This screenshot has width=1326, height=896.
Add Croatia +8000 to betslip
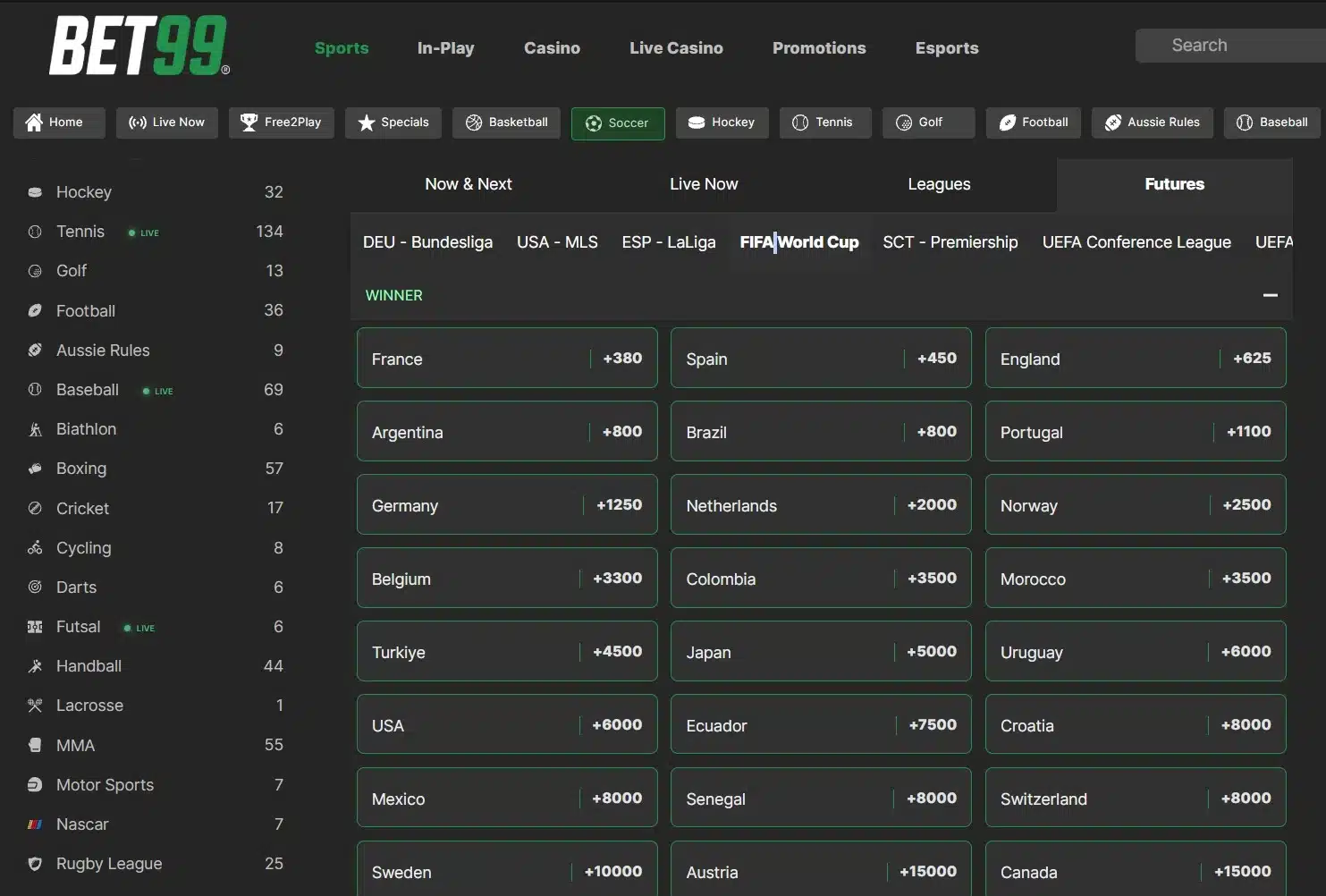(1136, 724)
